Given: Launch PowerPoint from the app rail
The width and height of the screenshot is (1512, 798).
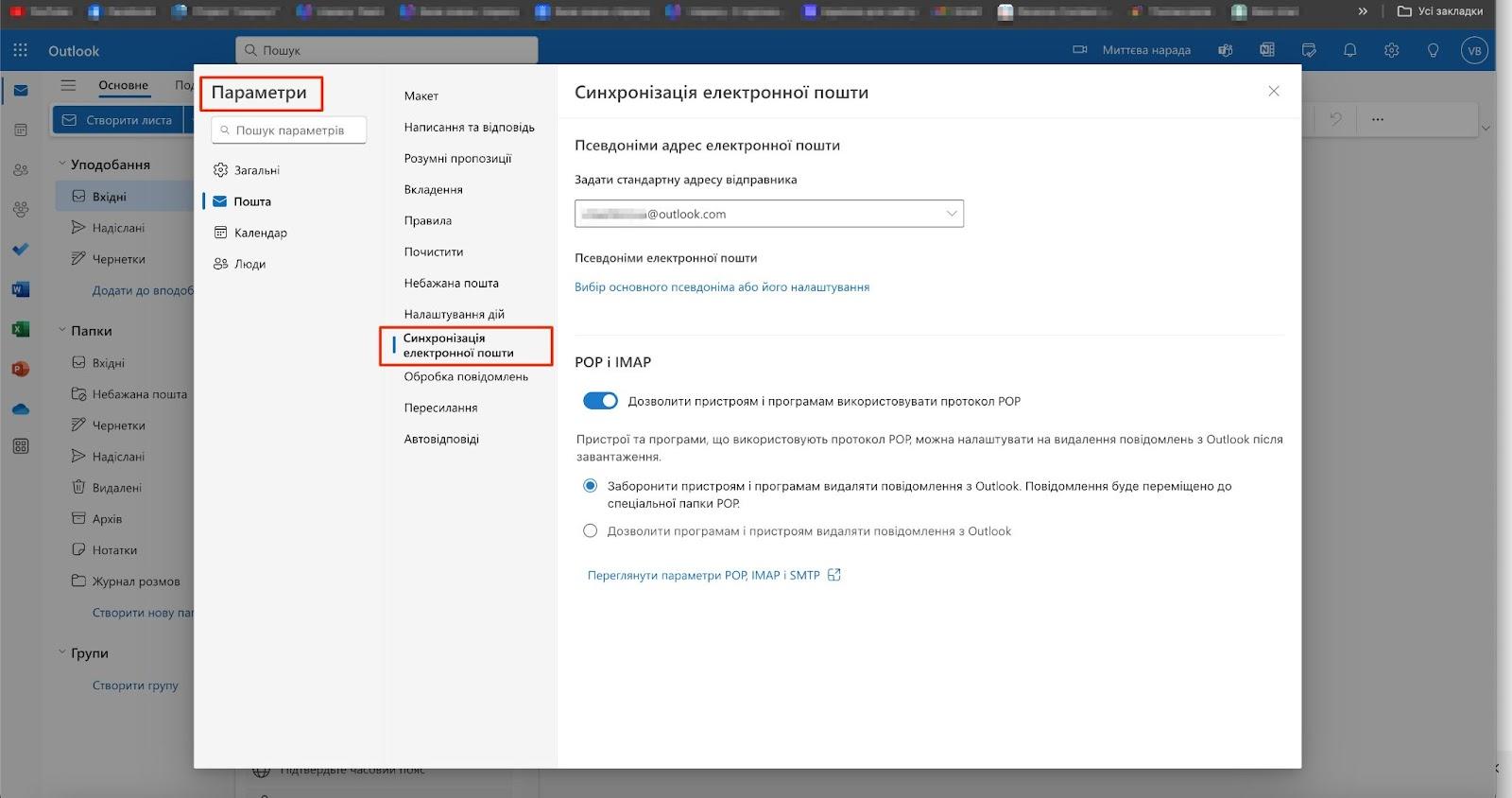Looking at the screenshot, I should coord(21,369).
